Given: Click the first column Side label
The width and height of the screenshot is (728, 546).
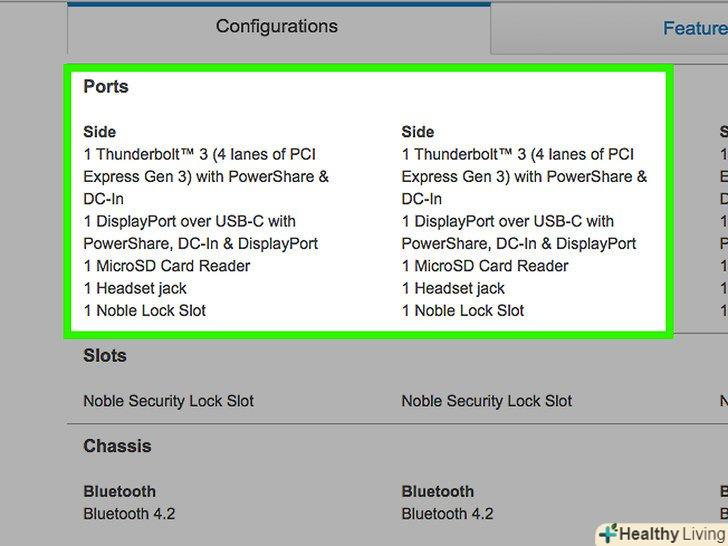Looking at the screenshot, I should [100, 132].
